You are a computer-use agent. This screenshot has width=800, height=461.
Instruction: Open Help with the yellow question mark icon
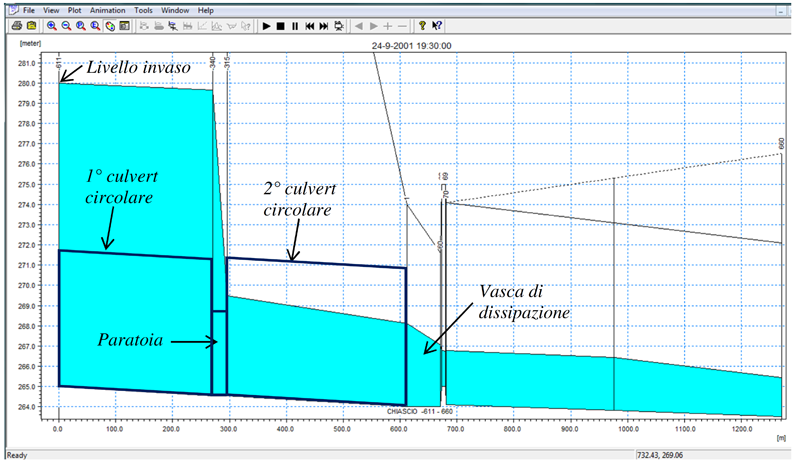(x=422, y=25)
